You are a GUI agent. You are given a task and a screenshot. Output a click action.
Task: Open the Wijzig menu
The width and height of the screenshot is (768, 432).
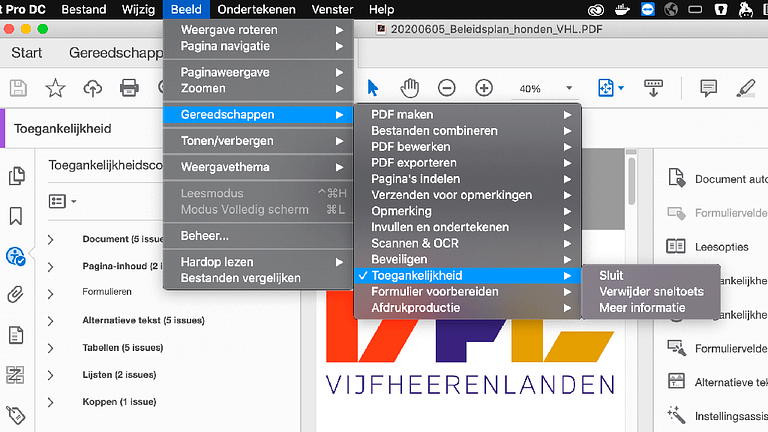click(139, 9)
